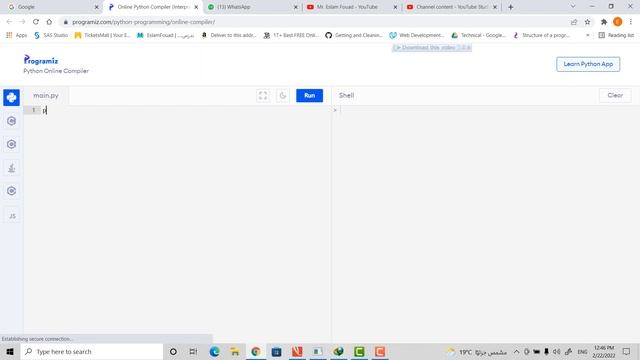
Task: Go back in browser history
Action: tap(9, 22)
